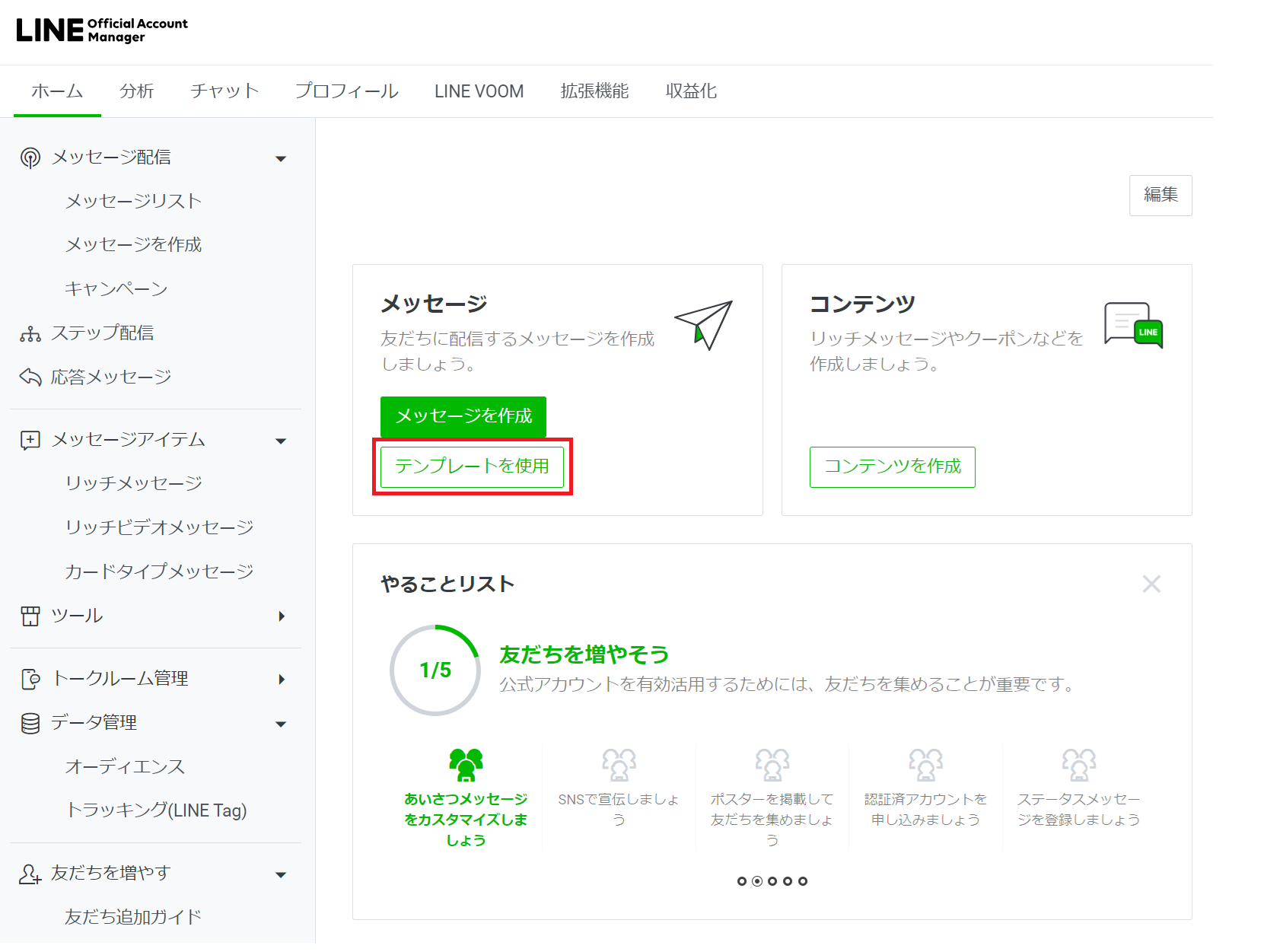Screen dimensions: 1283x952
Task: Click the 認証済アカウント friends icon
Action: [x=925, y=764]
